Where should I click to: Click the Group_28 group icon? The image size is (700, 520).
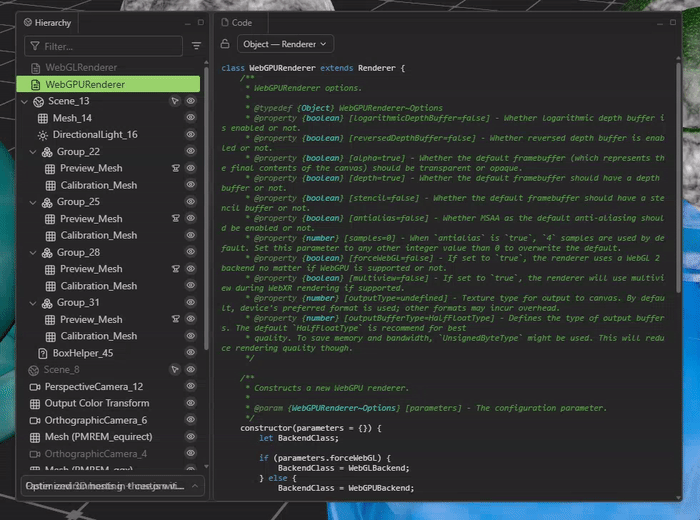[47, 253]
